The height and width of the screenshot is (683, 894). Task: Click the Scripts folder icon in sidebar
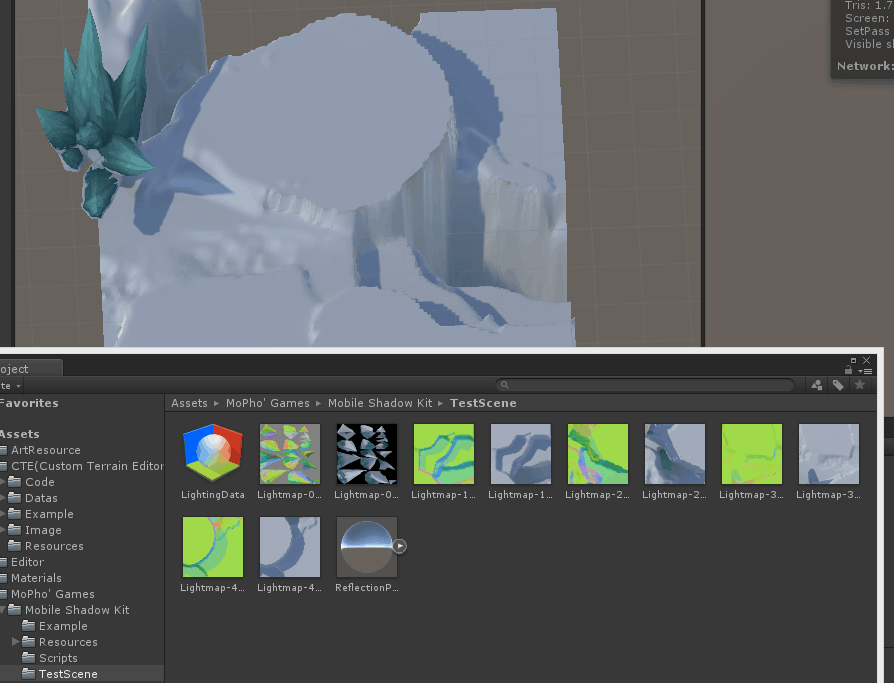pos(28,658)
